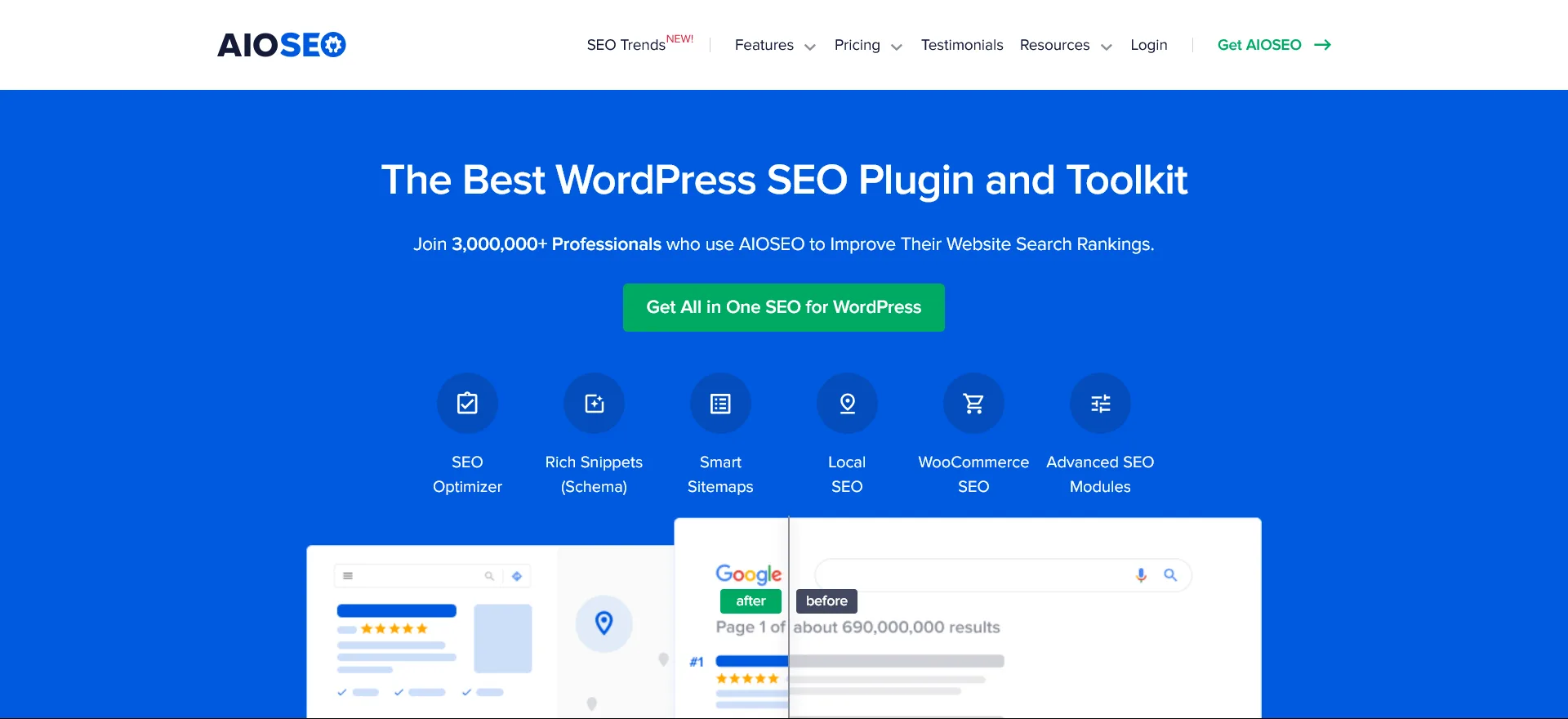Select the Smart Sitemaps list icon
The height and width of the screenshot is (719, 1568).
click(720, 404)
